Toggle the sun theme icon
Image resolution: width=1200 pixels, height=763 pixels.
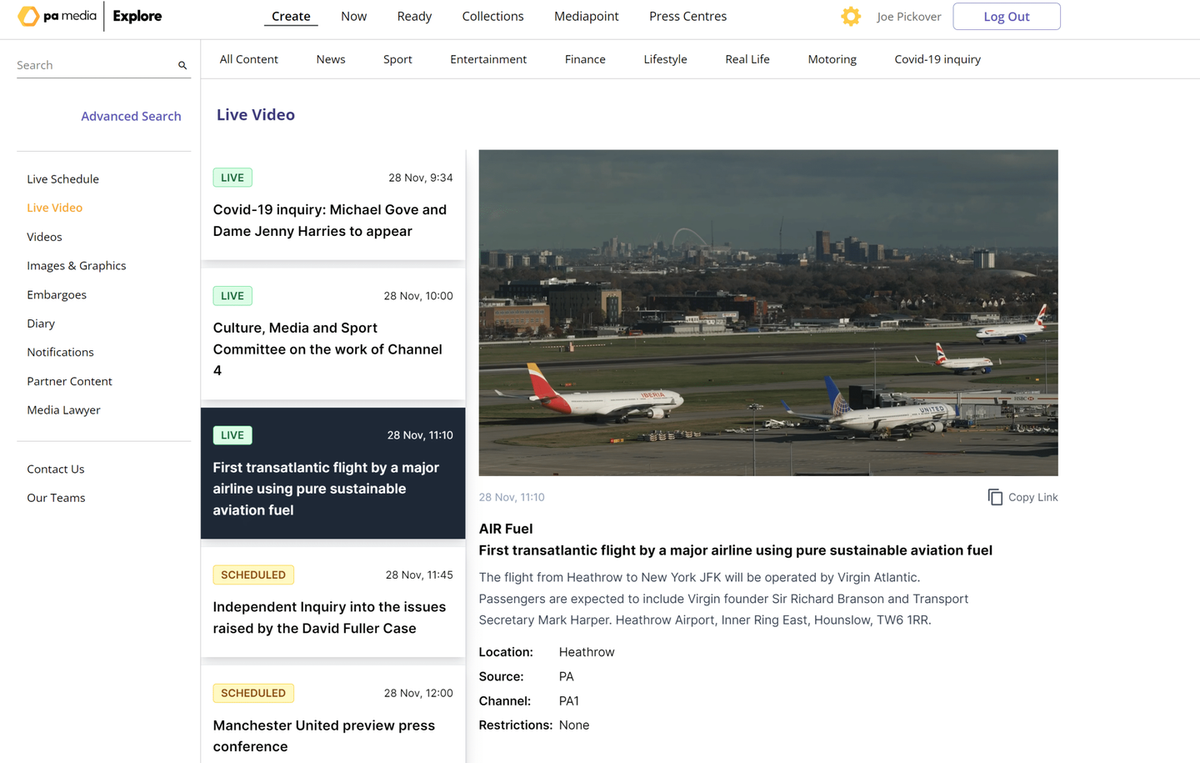point(851,16)
